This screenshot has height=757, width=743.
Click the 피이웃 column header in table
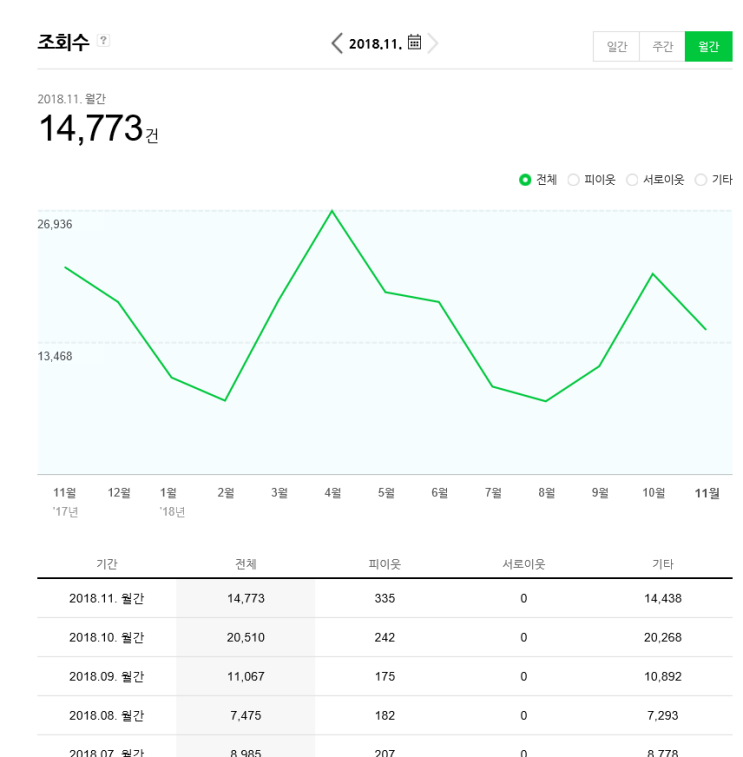385,564
